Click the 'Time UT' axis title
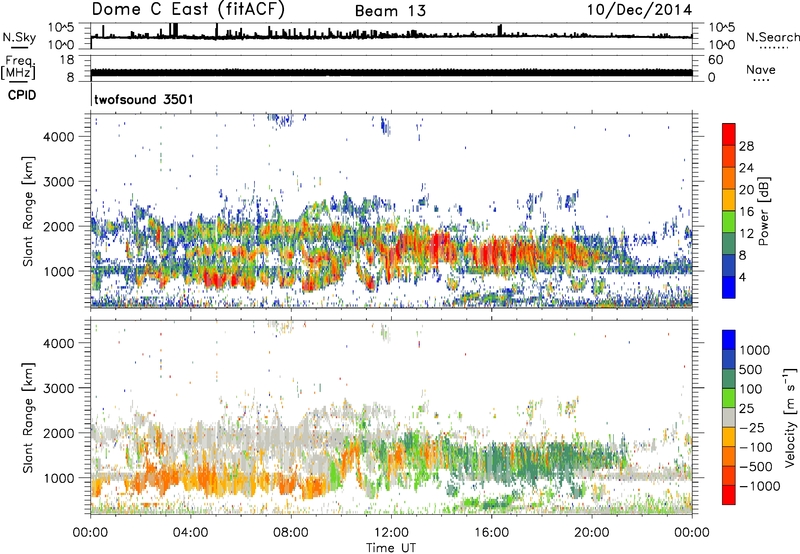This screenshot has width=800, height=554. (x=391, y=548)
